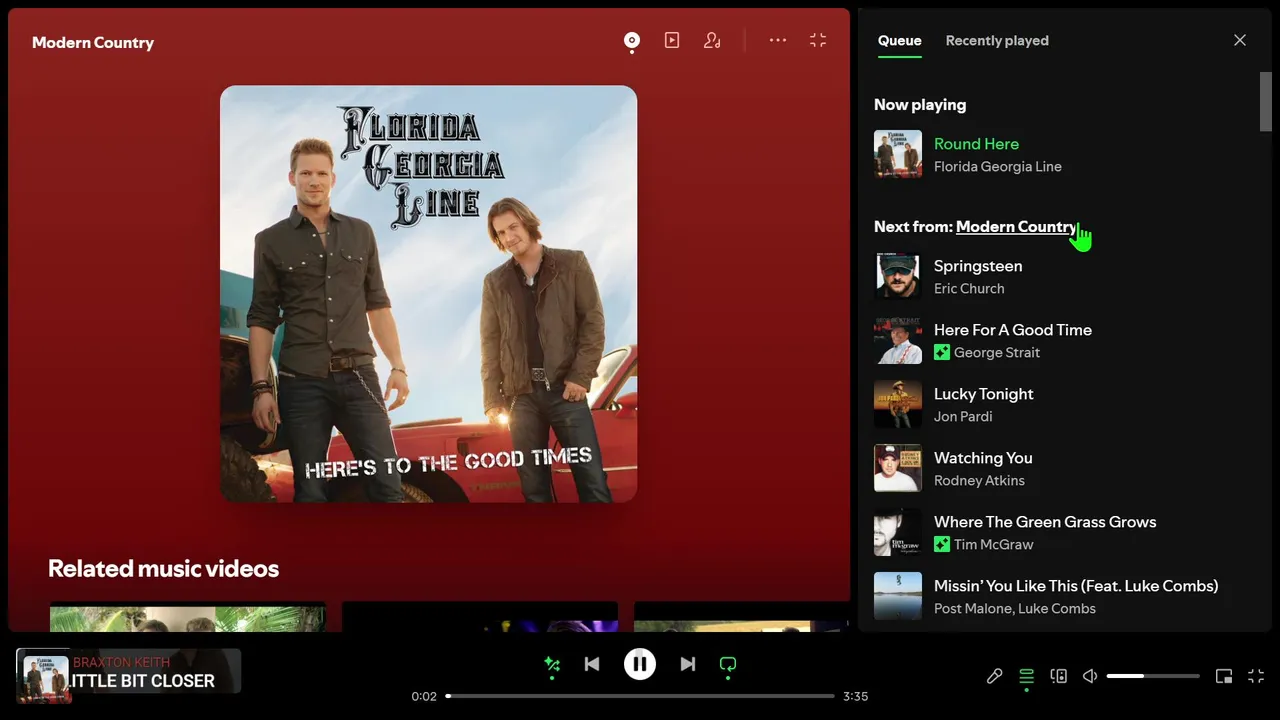Open the Jon Pardi artist link

click(963, 416)
